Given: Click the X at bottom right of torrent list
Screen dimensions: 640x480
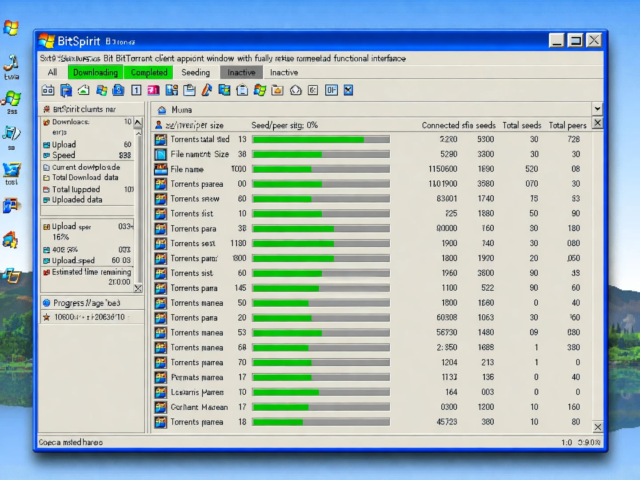Looking at the screenshot, I should click(x=597, y=427).
